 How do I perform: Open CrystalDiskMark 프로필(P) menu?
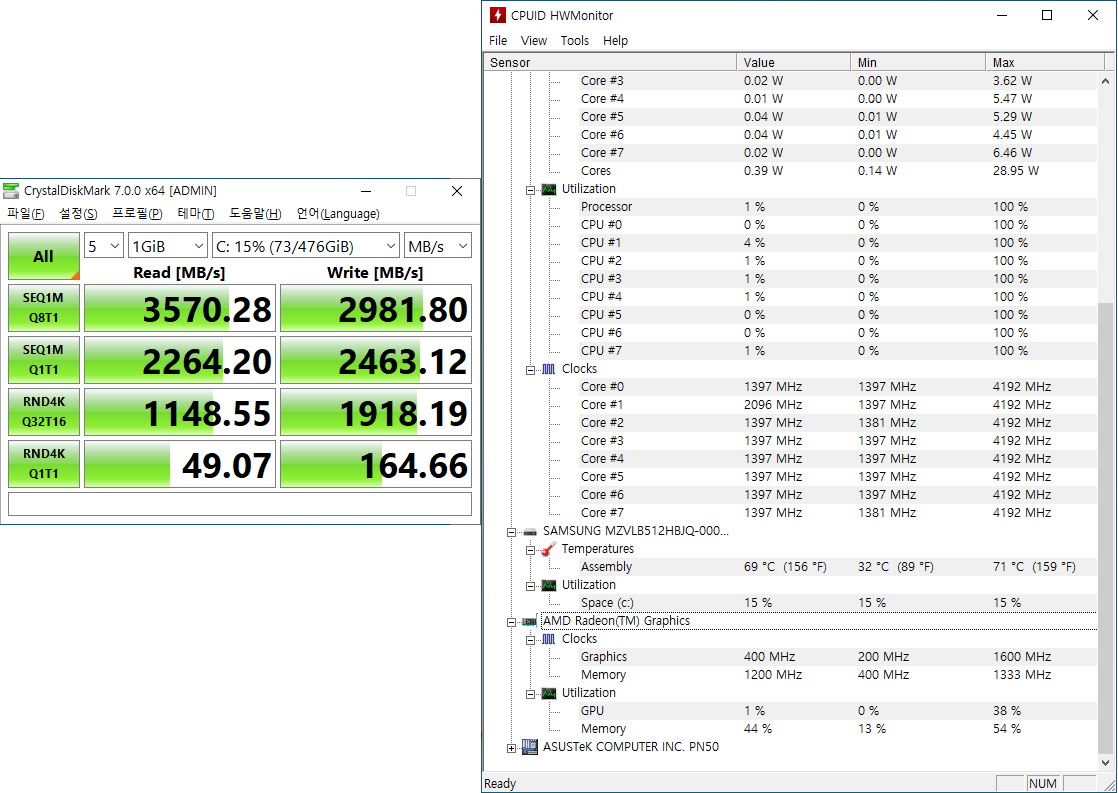[x=137, y=213]
